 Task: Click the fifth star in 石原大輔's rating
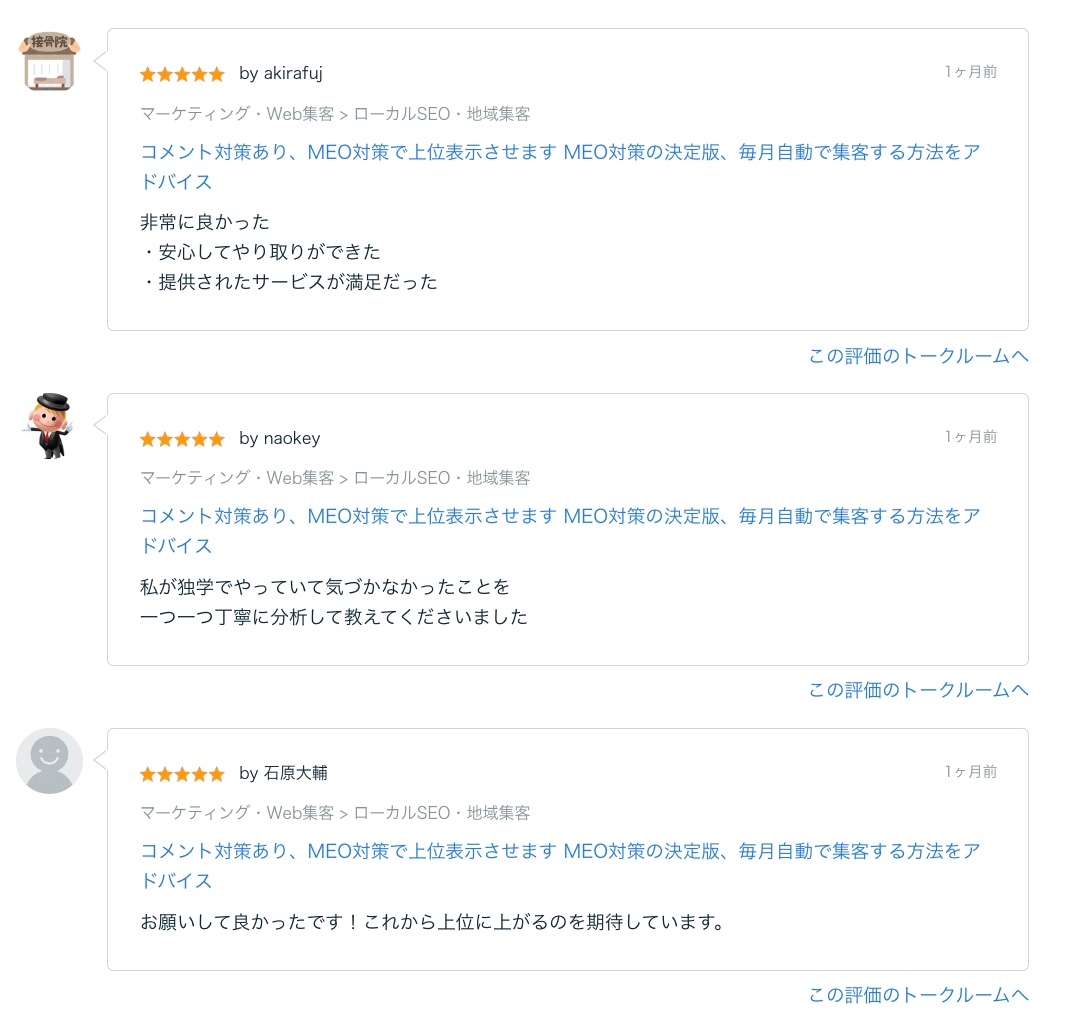click(217, 774)
